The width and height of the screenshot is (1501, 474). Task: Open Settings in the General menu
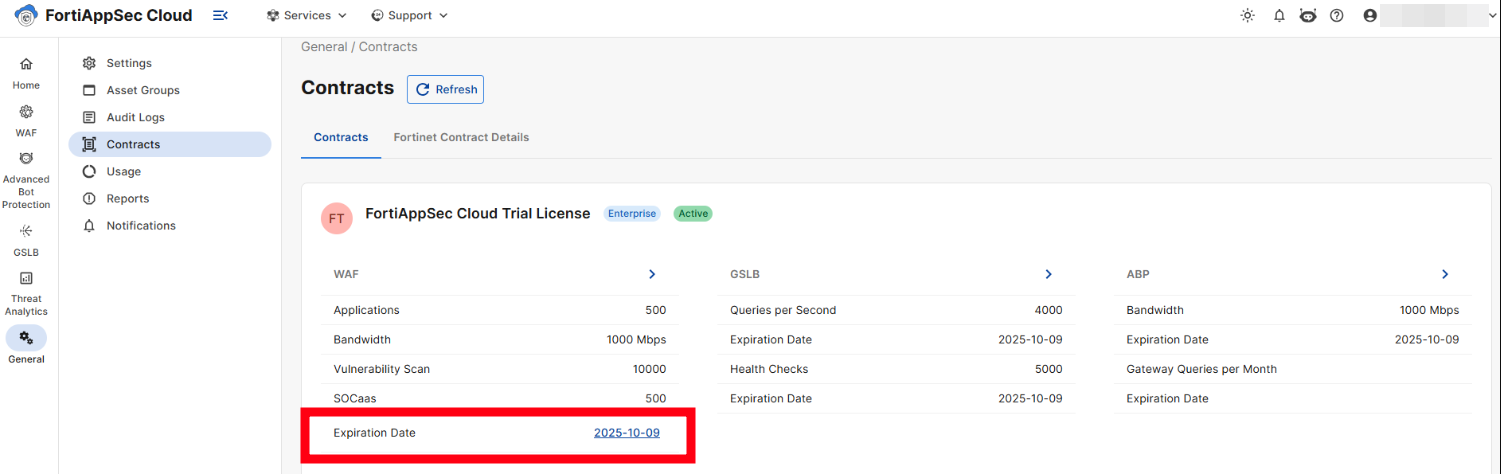pos(170,63)
